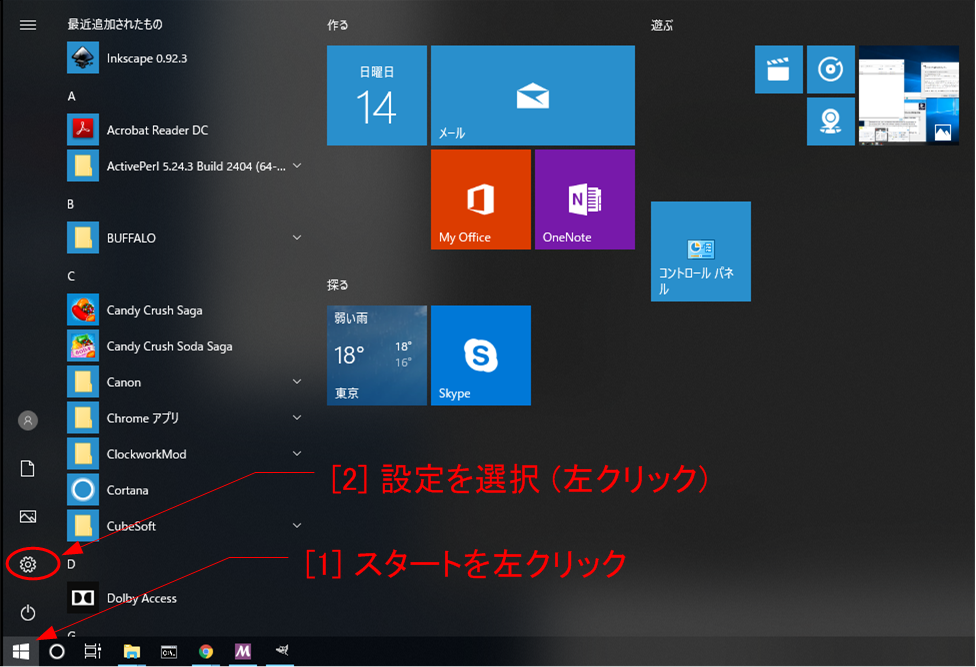Click the letter D section header
The image size is (976, 667).
point(71,564)
